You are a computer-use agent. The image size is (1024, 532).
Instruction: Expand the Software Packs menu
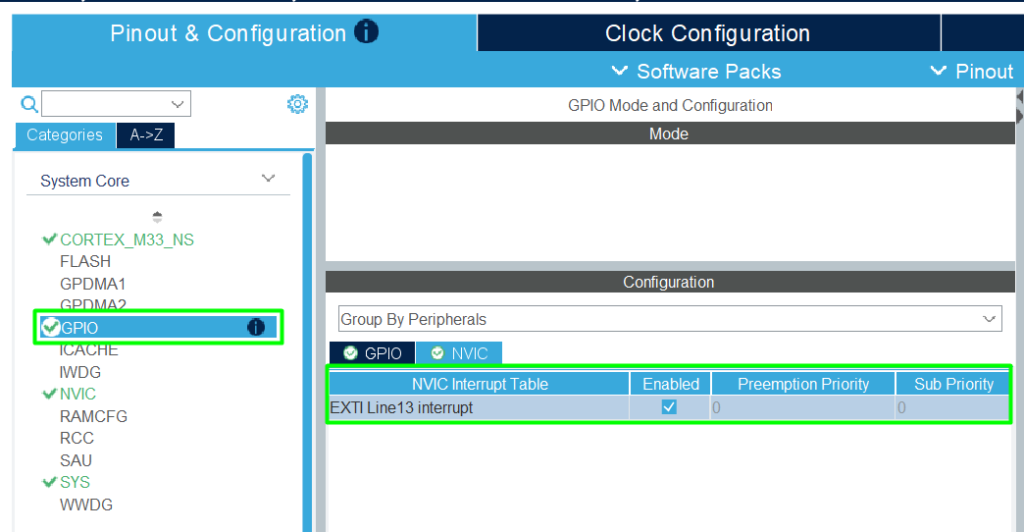(x=696, y=71)
